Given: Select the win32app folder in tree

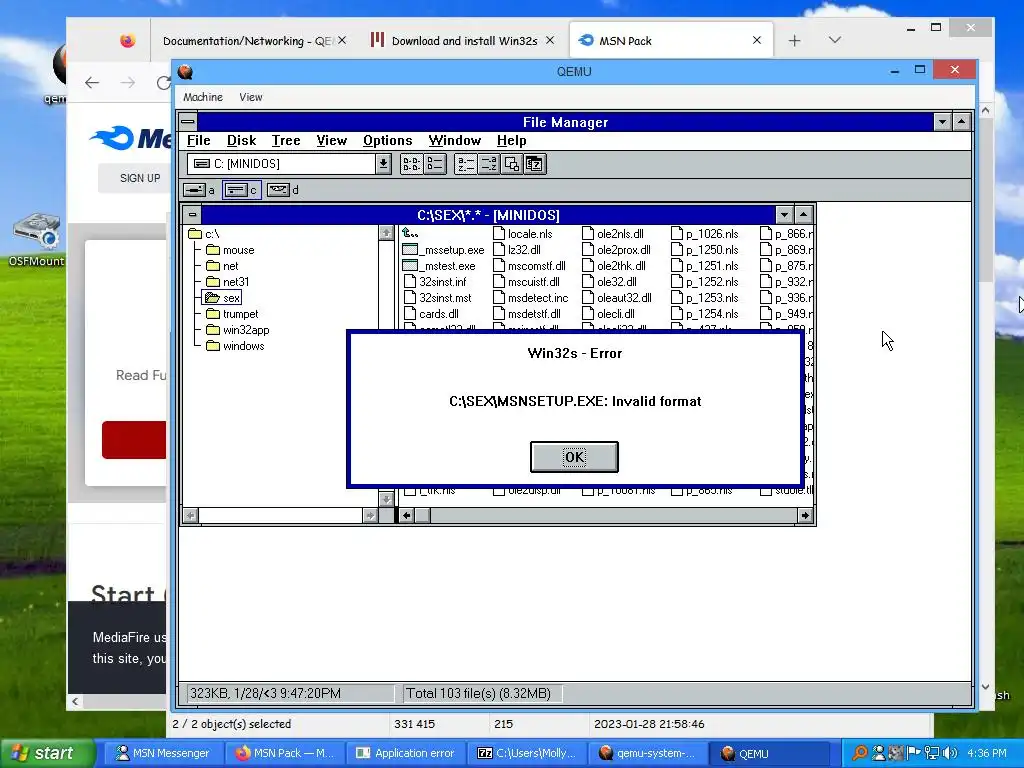Looking at the screenshot, I should [238, 330].
